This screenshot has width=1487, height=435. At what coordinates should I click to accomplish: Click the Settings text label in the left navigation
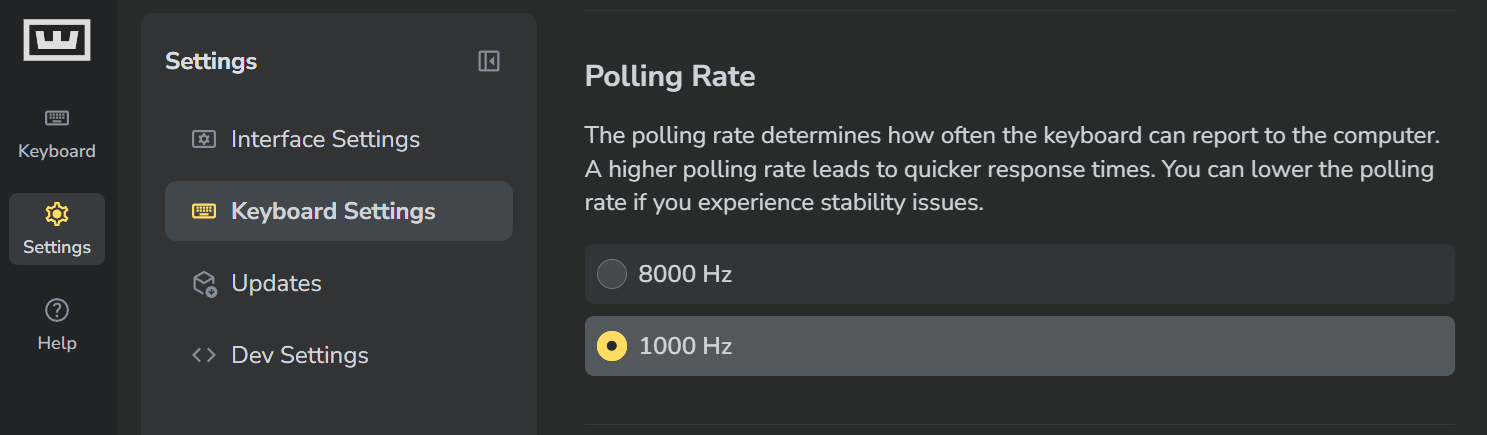click(57, 247)
